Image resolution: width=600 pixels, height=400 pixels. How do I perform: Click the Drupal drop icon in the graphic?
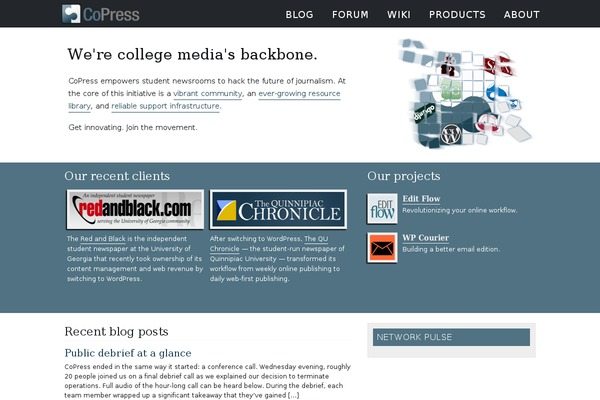[496, 92]
